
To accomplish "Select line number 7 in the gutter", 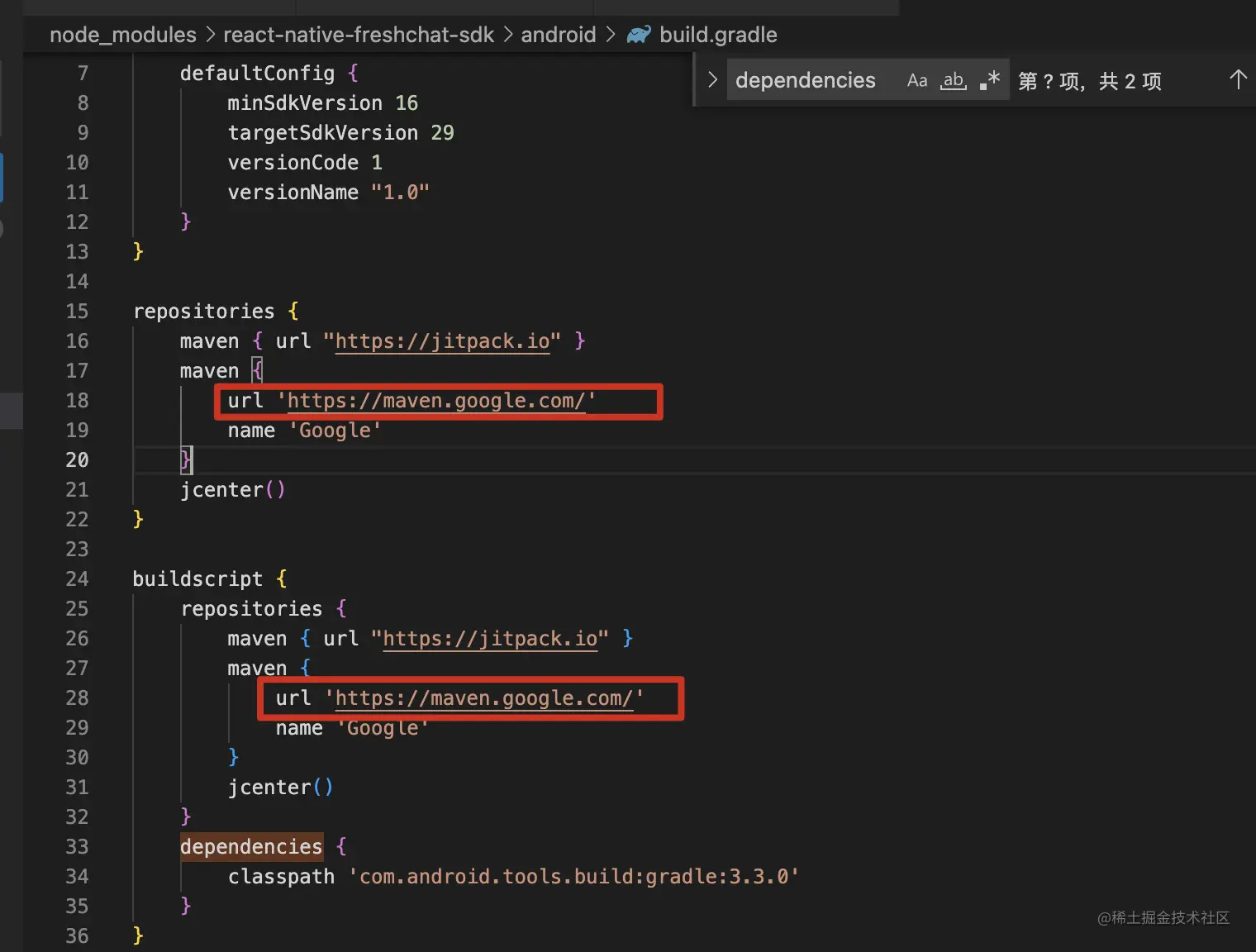I will [x=83, y=74].
